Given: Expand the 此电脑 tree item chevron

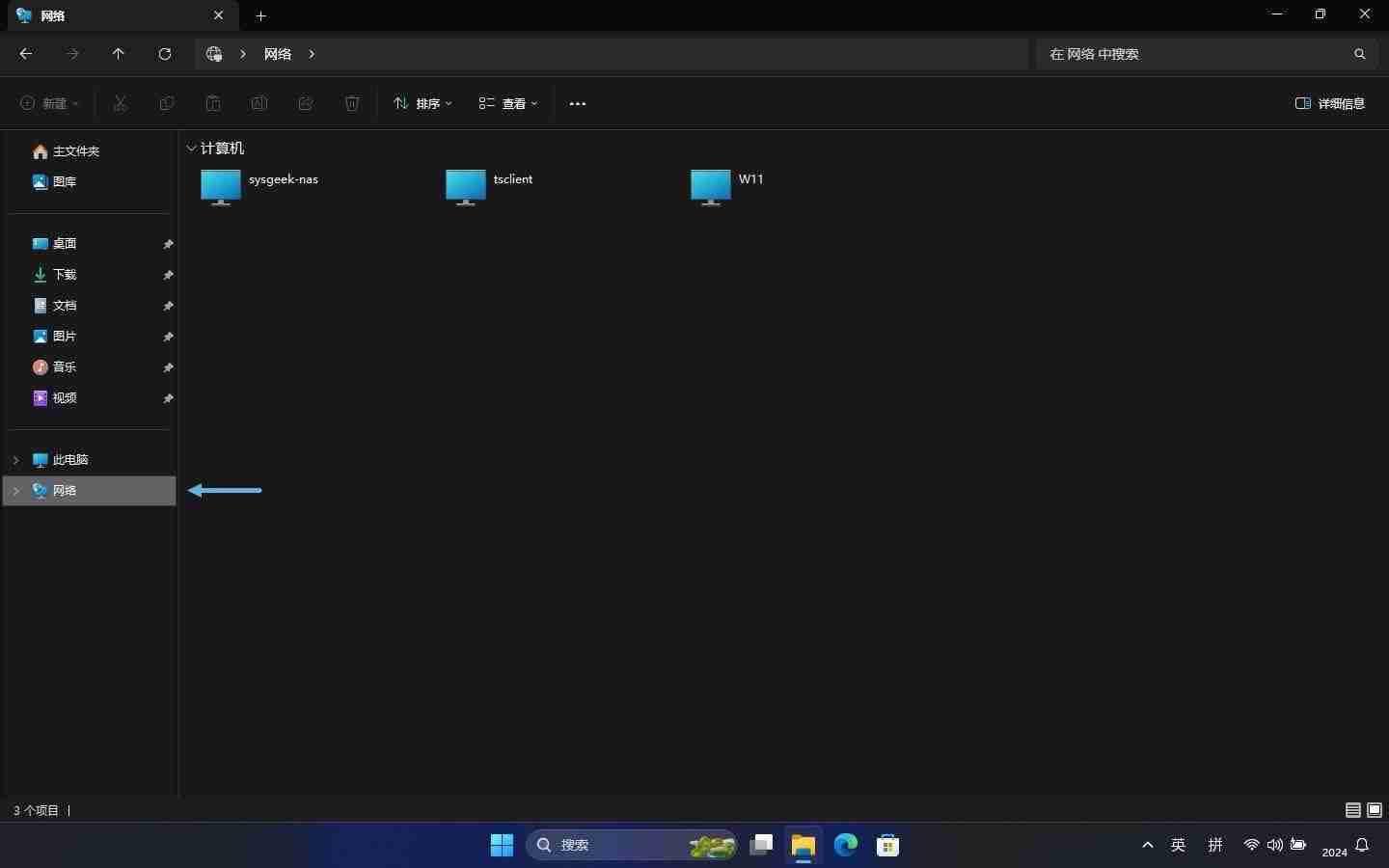Looking at the screenshot, I should point(15,460).
